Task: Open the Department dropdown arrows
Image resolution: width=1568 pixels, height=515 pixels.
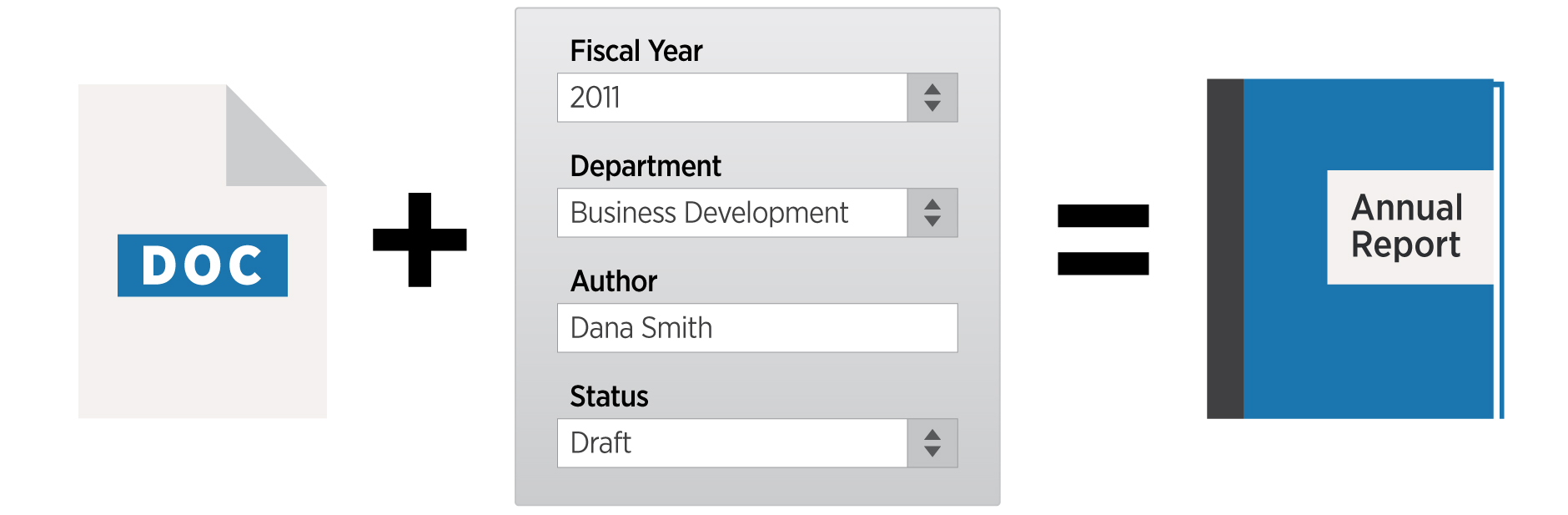Action: click(932, 213)
